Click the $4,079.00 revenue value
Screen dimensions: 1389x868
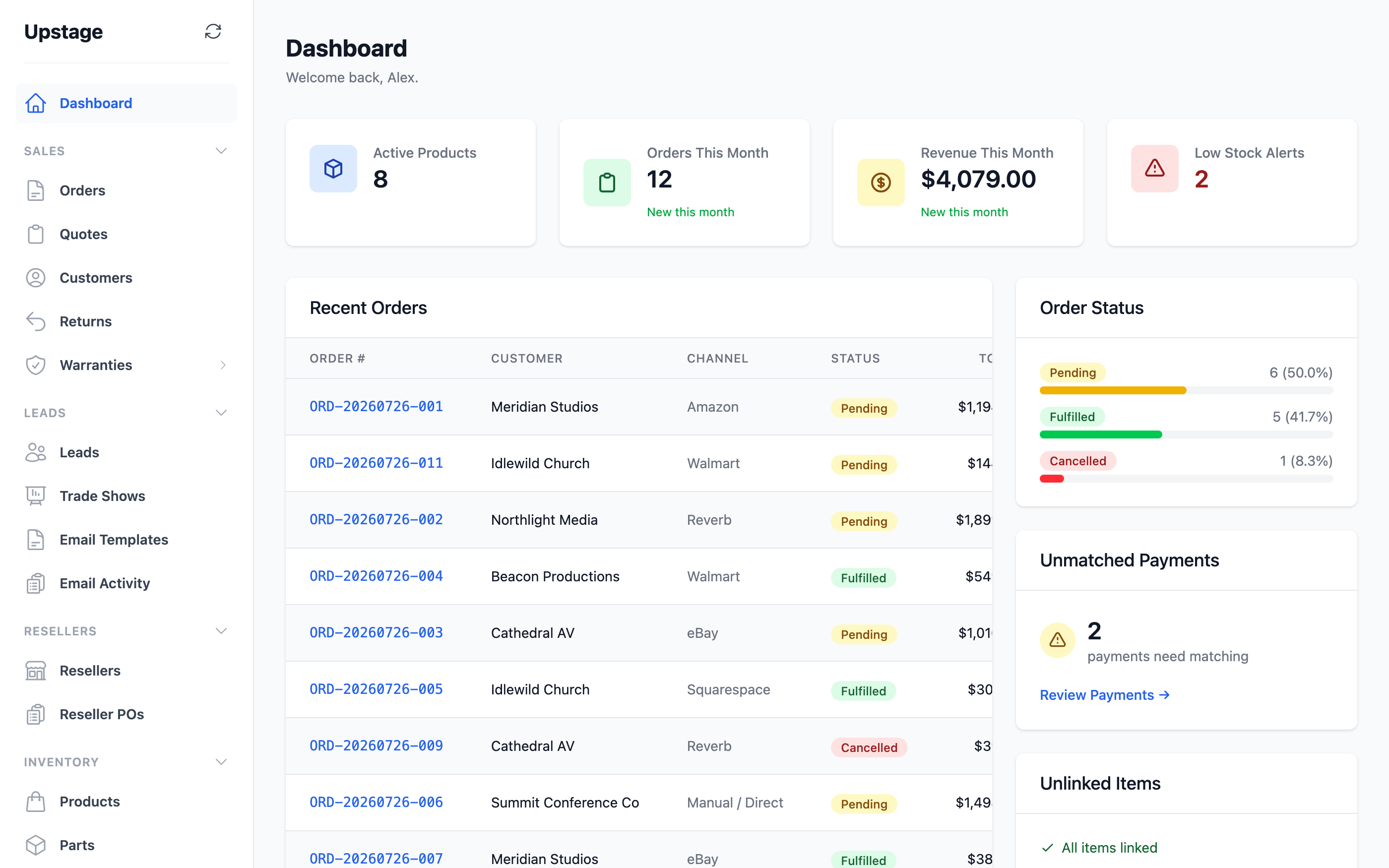pyautogui.click(x=978, y=179)
